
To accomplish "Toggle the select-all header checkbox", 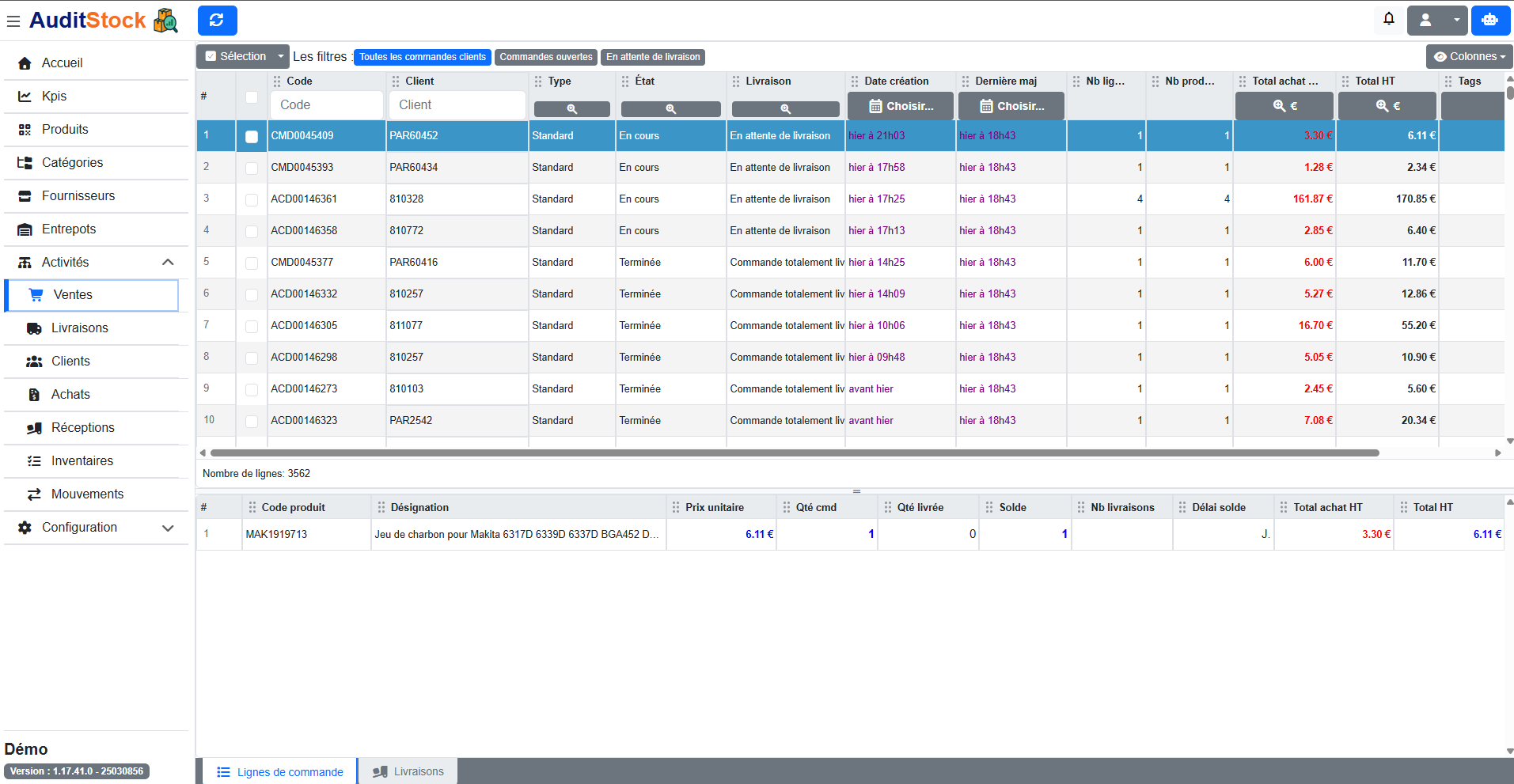I will pyautogui.click(x=252, y=97).
